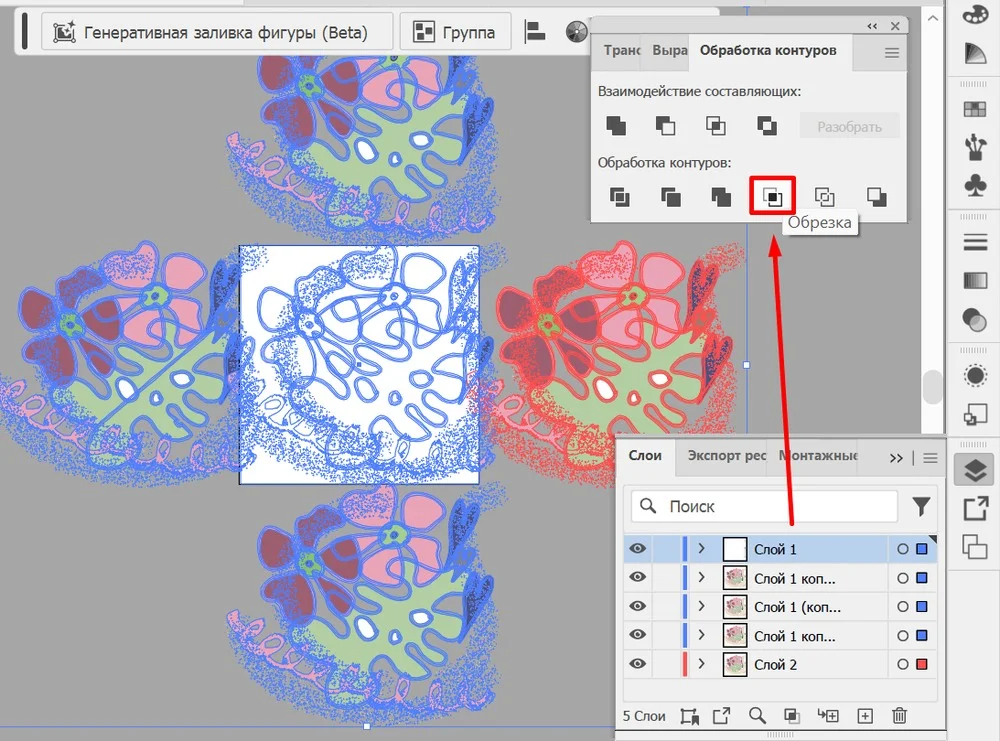Viewport: 1000px width, 741px height.
Task: Click the Minus Front shape mode icon
Action: click(x=666, y=126)
